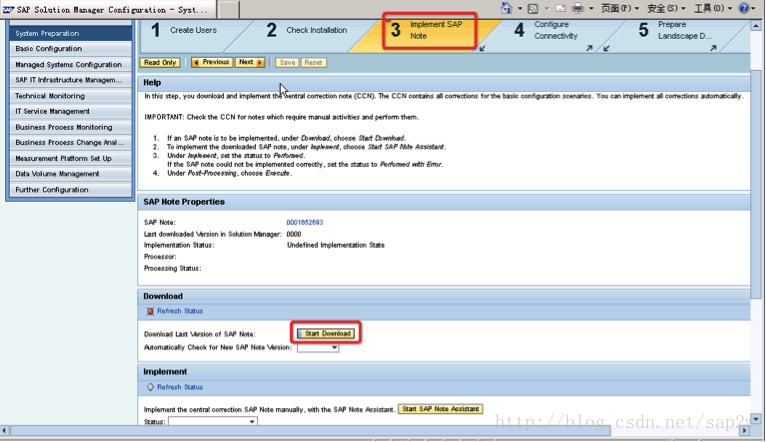This screenshot has width=766, height=442.
Task: Click the Next button
Action: [250, 63]
